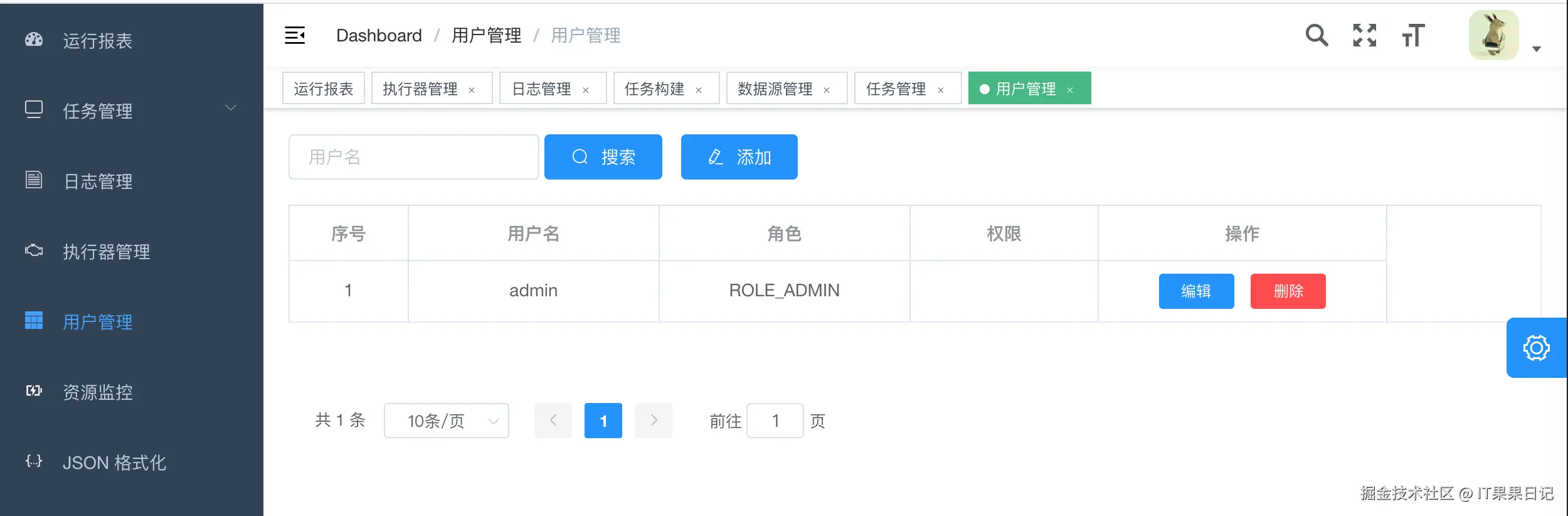The height and width of the screenshot is (516, 1568).
Task: Close the 用户管理 tab
Action: coord(1070,90)
